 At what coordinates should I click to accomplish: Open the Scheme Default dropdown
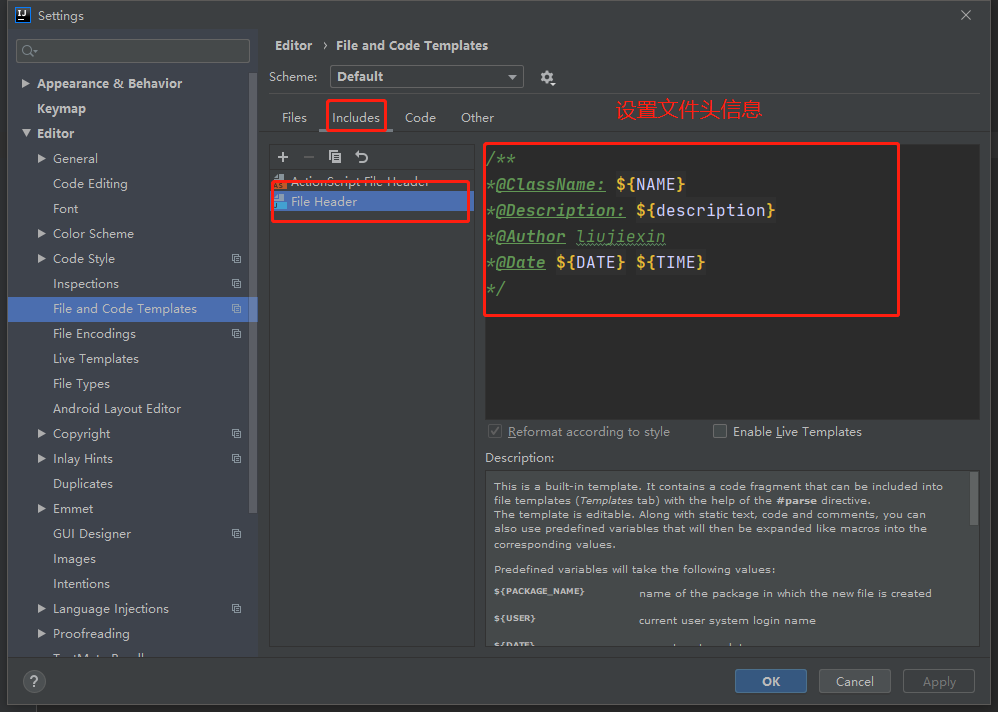426,76
